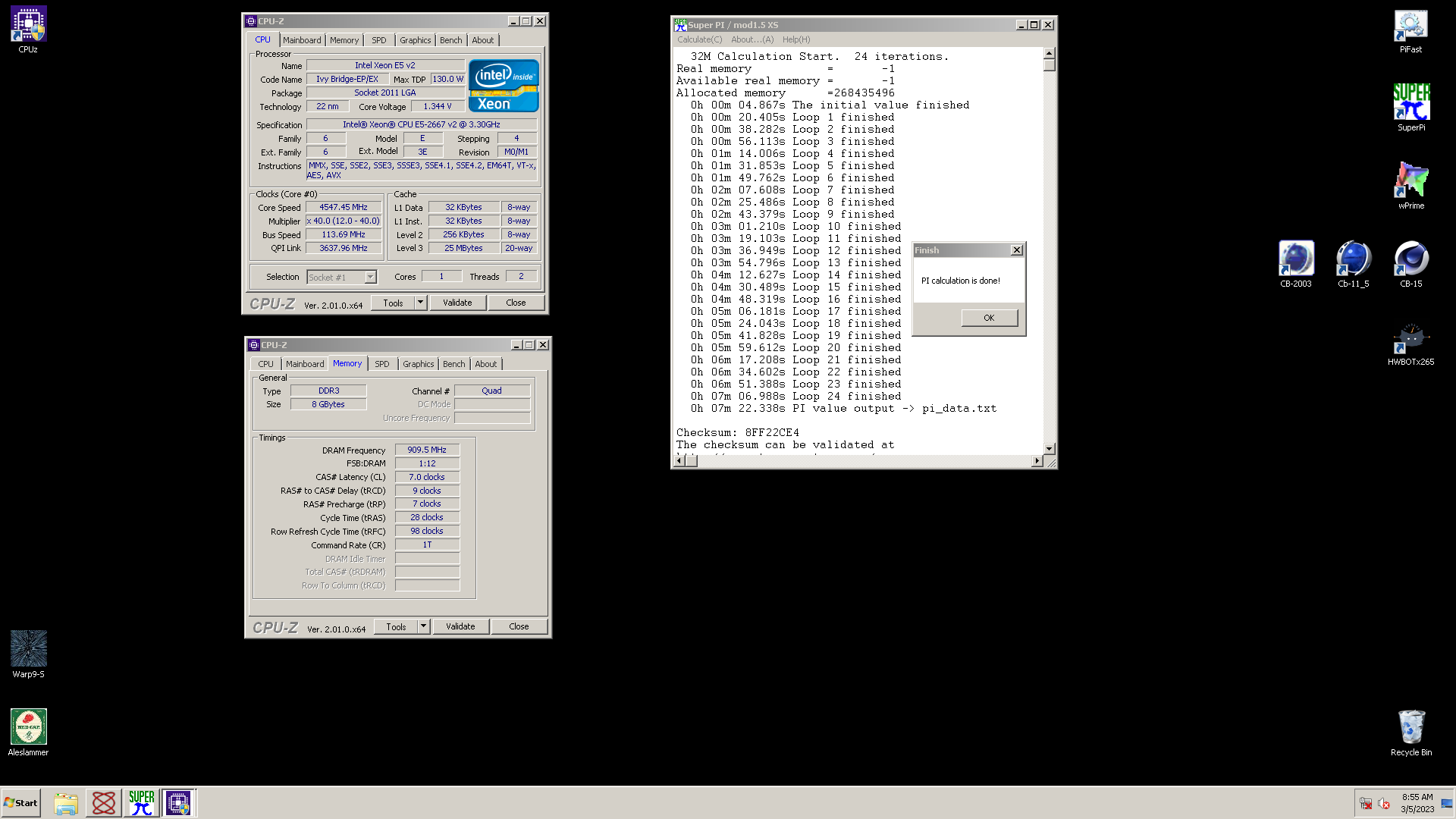
Task: Click the Memory CPU-Z window title icon
Action: [x=254, y=344]
